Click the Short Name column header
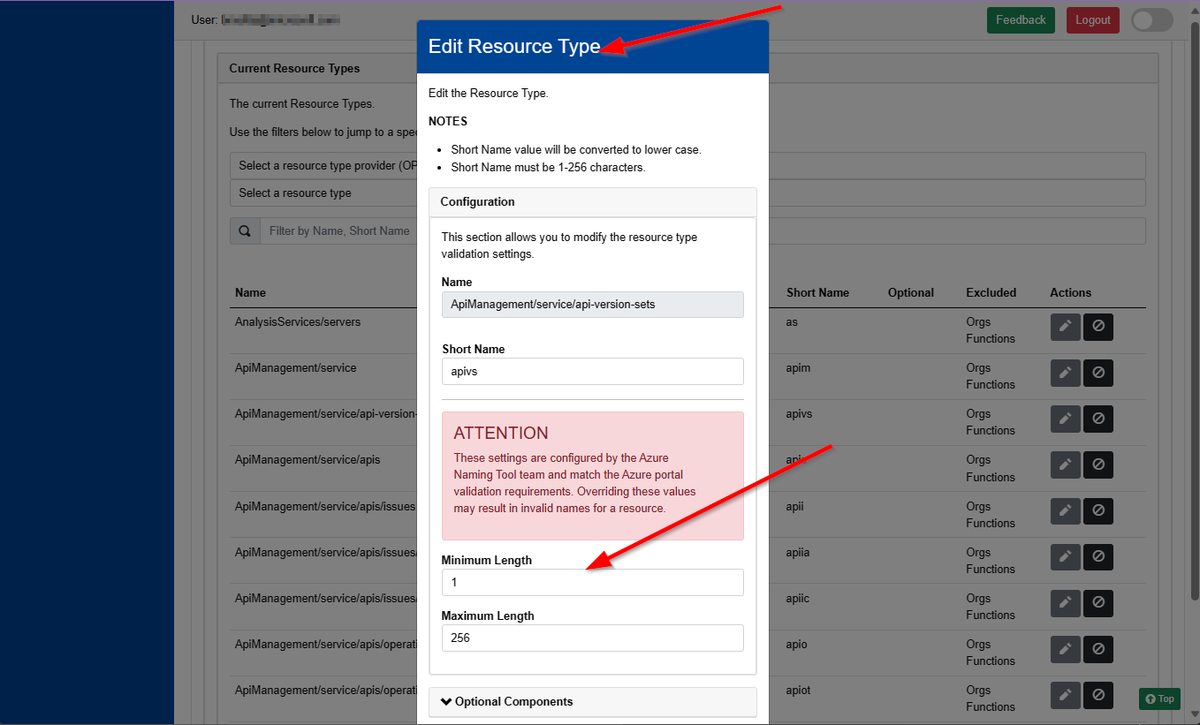The width and height of the screenshot is (1200, 725). click(817, 293)
